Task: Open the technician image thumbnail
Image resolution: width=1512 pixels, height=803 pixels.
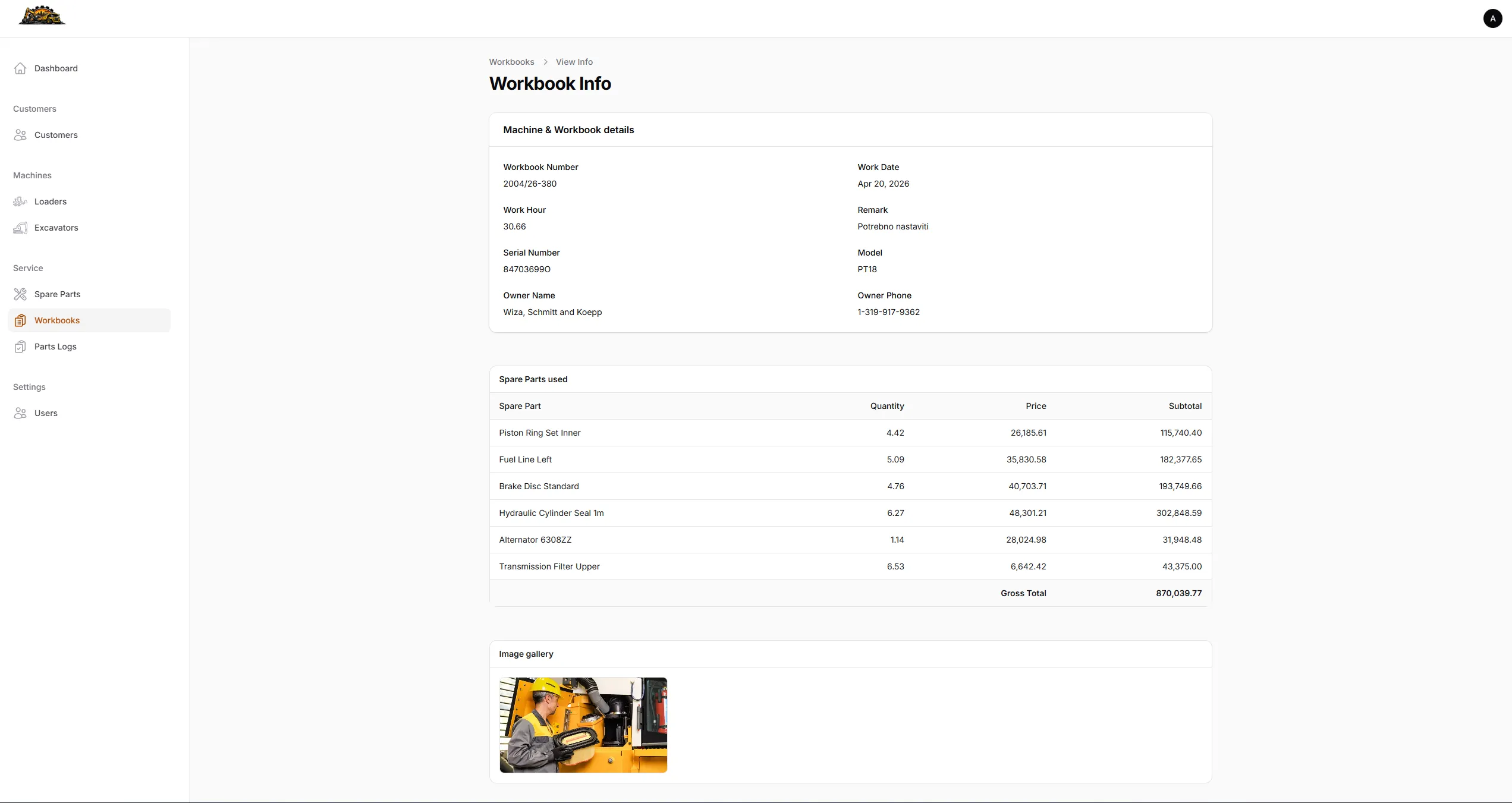Action: point(583,725)
